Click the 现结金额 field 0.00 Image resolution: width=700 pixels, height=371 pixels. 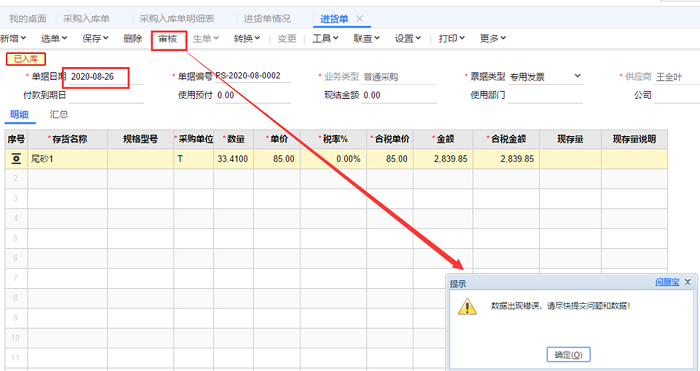click(x=399, y=96)
